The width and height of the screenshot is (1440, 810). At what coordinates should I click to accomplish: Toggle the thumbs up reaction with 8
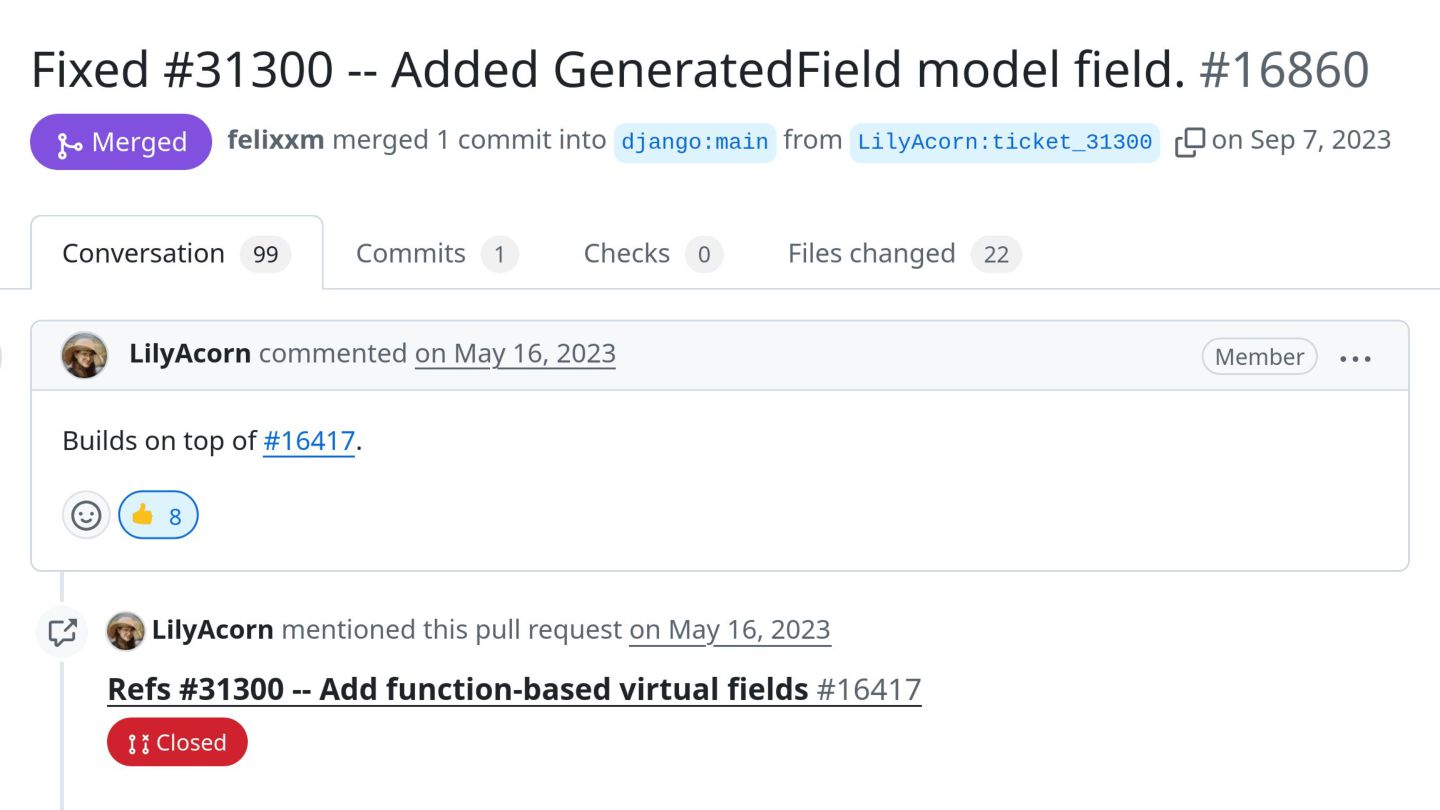158,515
